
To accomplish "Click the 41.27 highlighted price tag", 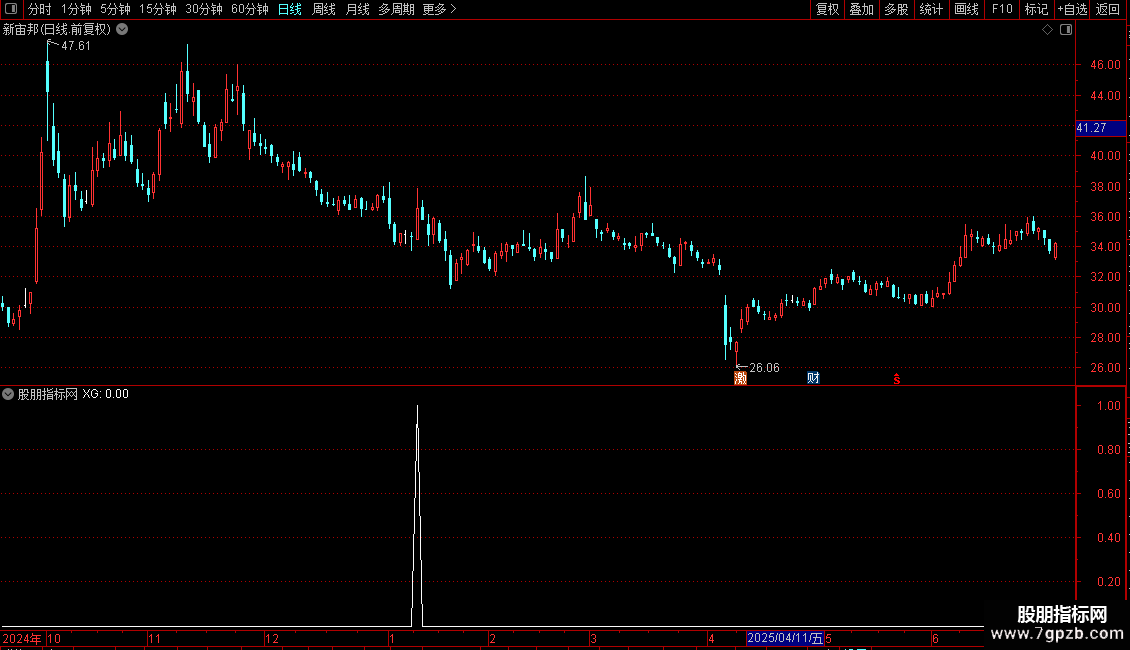I will pos(1100,128).
